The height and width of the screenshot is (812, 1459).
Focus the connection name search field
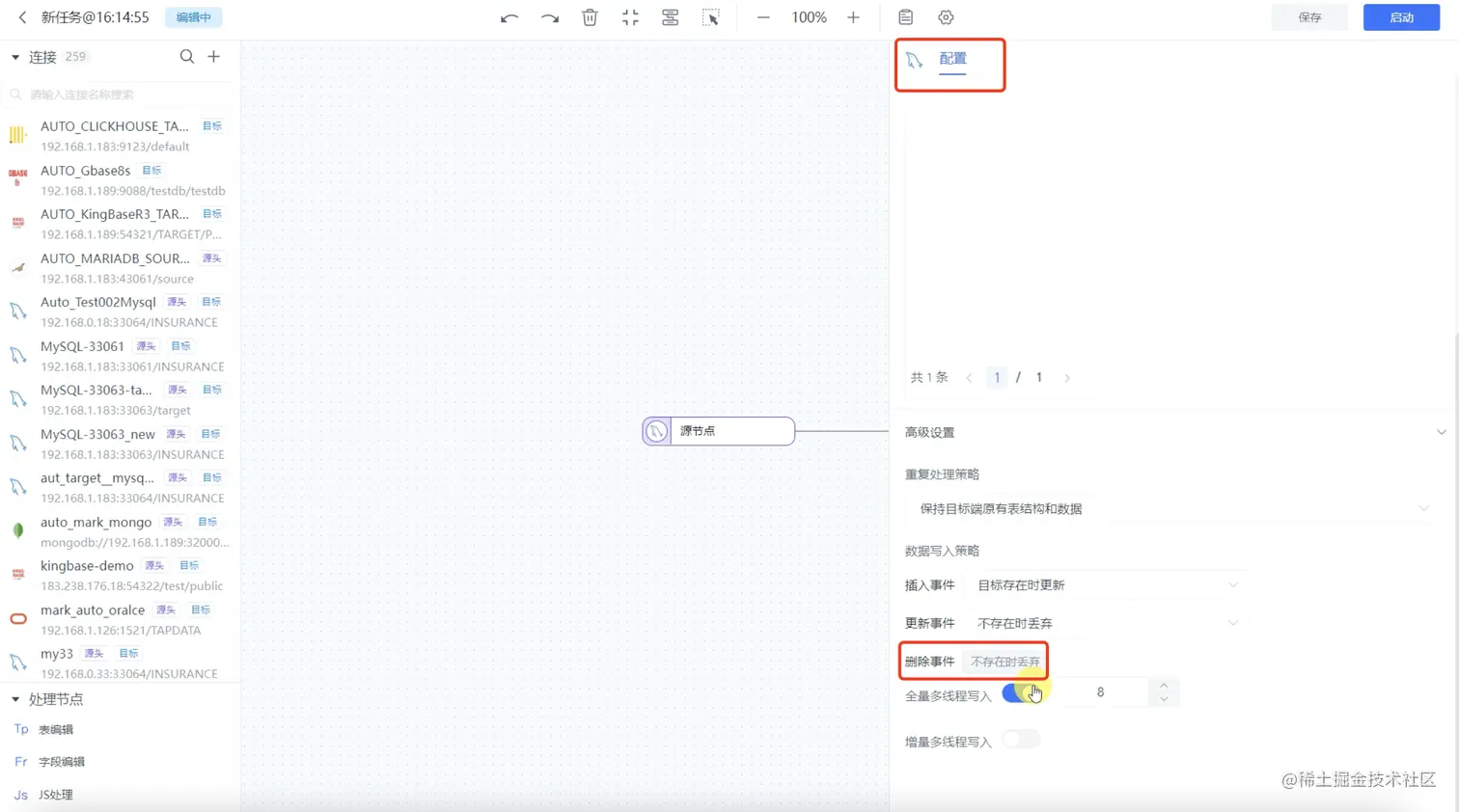pyautogui.click(x=122, y=95)
